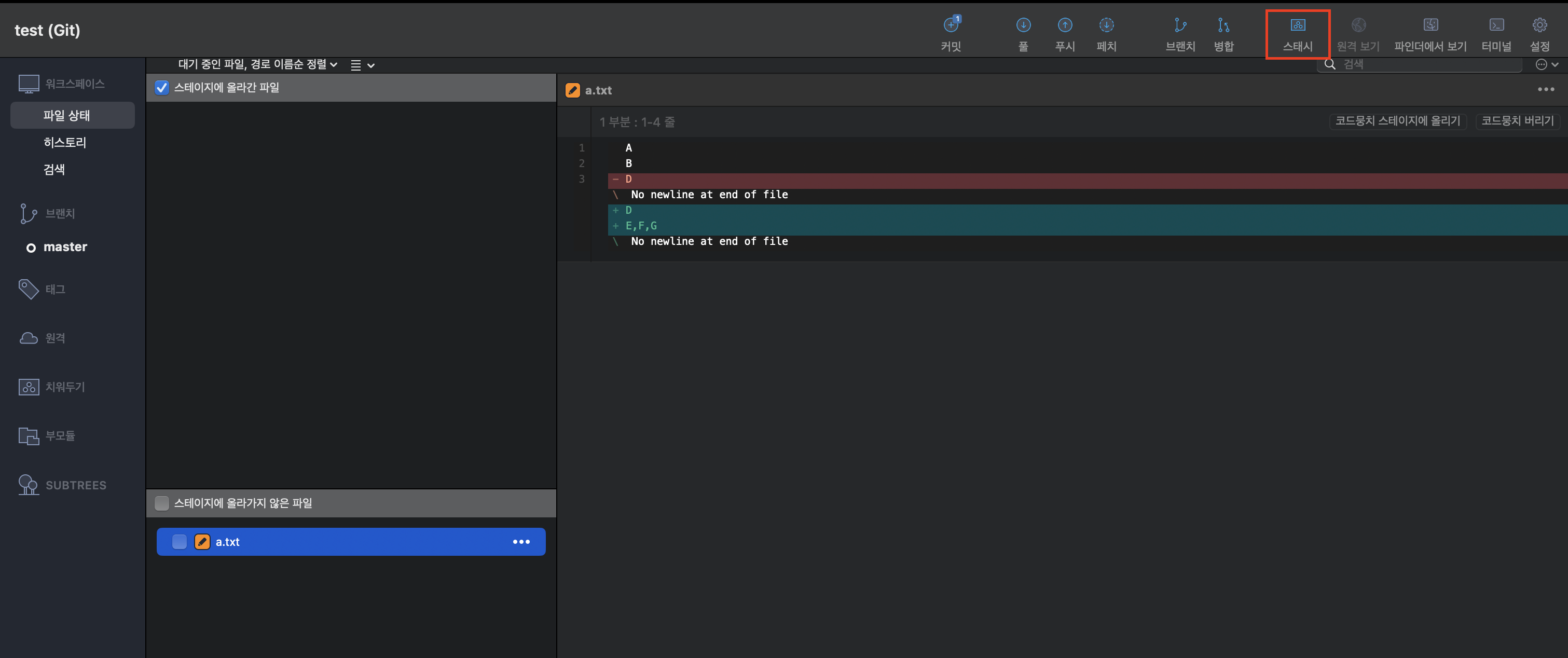Open the search options dropdown beside the search field

point(1546,64)
